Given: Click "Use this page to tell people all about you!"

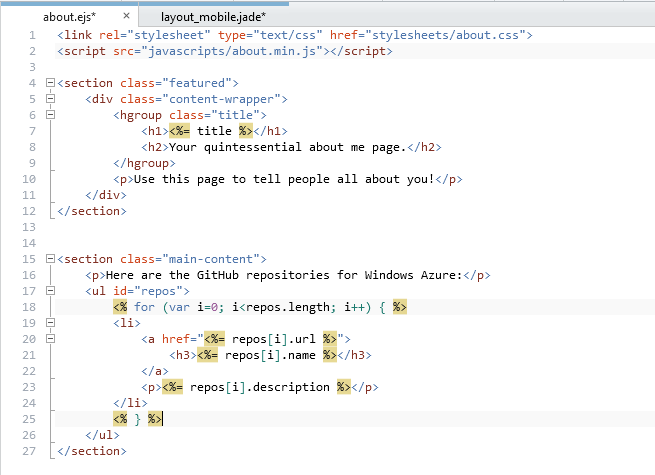Looking at the screenshot, I should pos(284,179).
